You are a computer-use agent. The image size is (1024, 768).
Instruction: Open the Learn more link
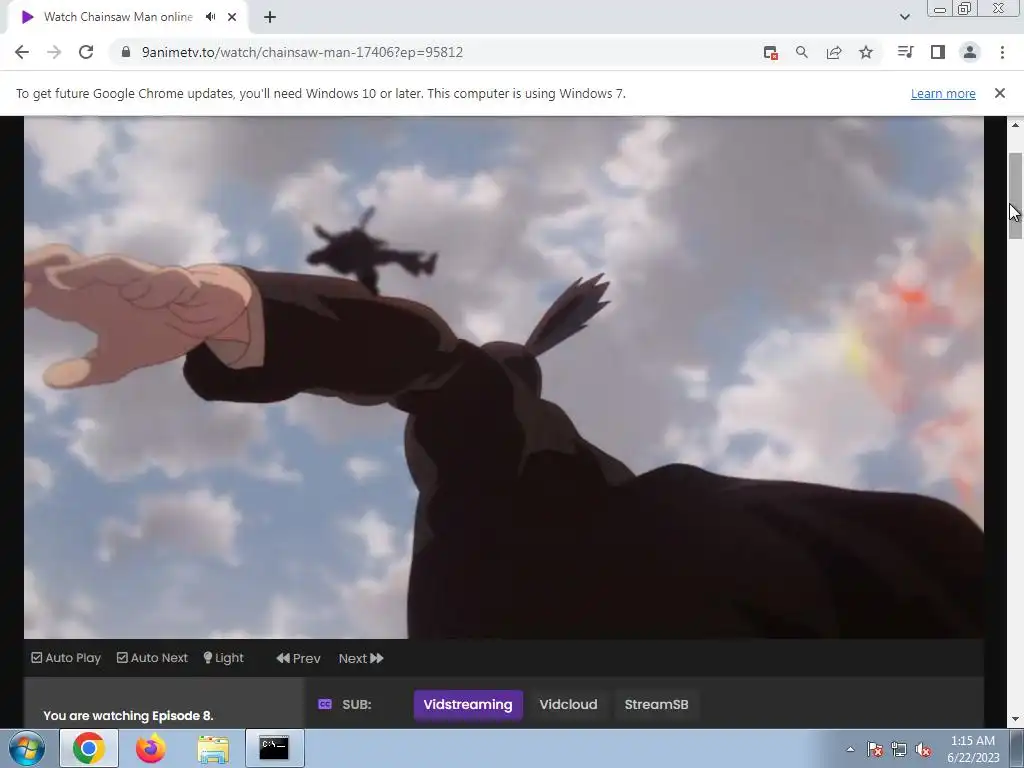[x=943, y=93]
